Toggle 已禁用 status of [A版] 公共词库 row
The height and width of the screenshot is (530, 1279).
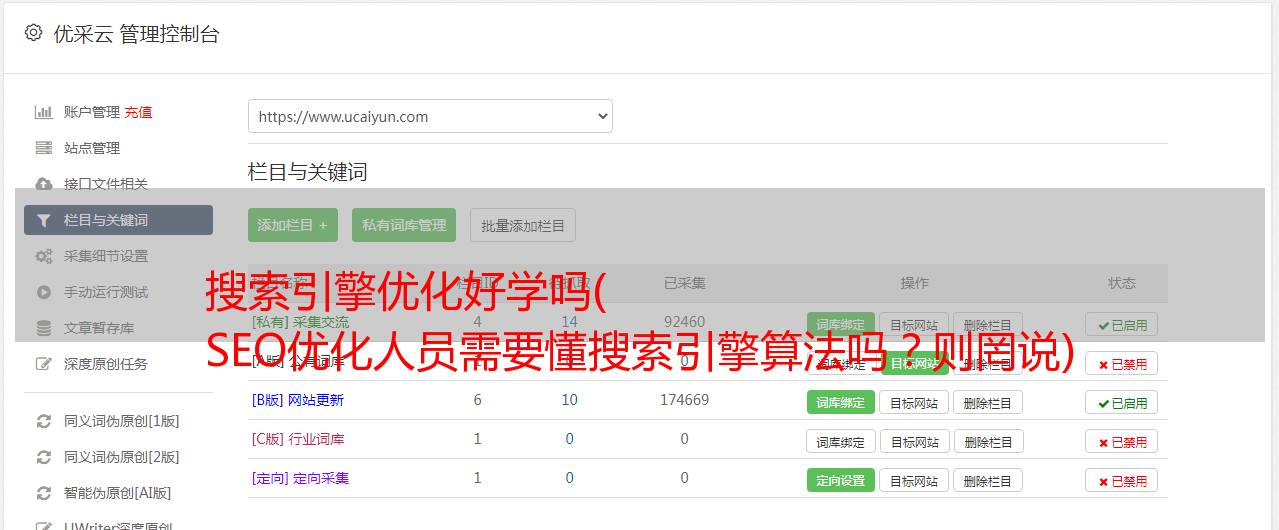(x=1122, y=364)
